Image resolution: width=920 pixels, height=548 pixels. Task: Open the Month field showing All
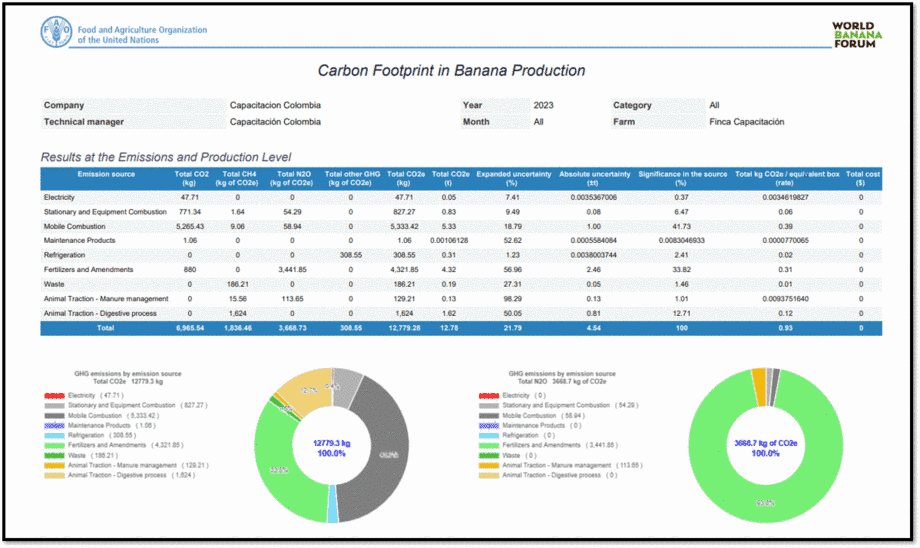click(538, 122)
